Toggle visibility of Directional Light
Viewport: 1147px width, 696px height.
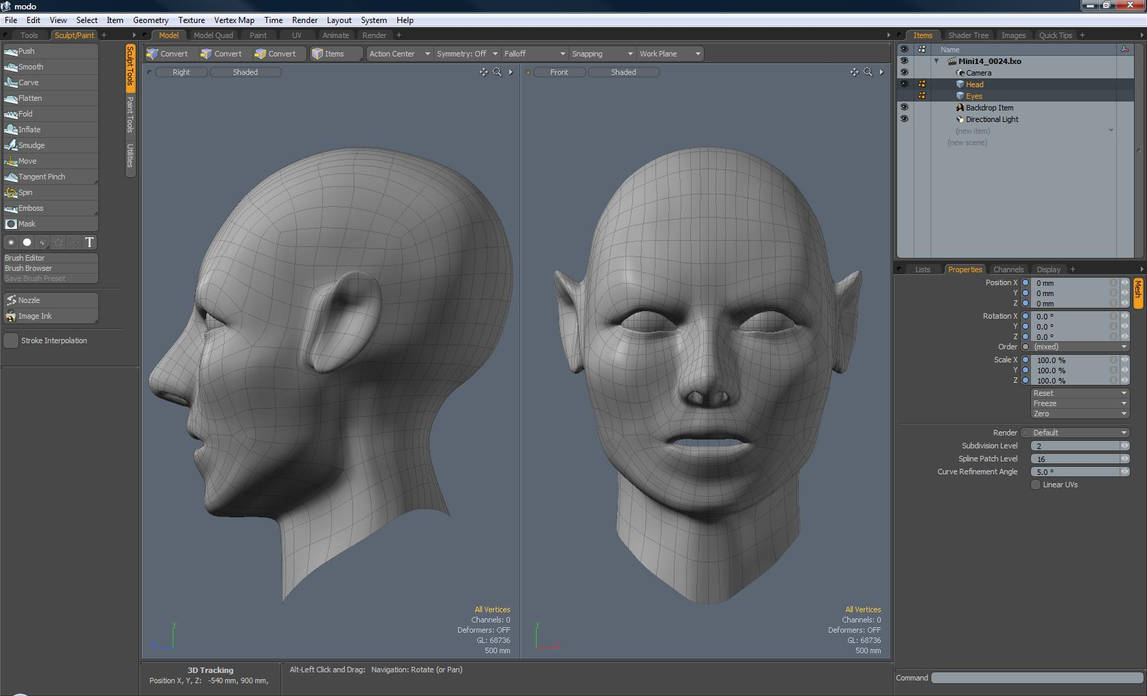(x=904, y=119)
